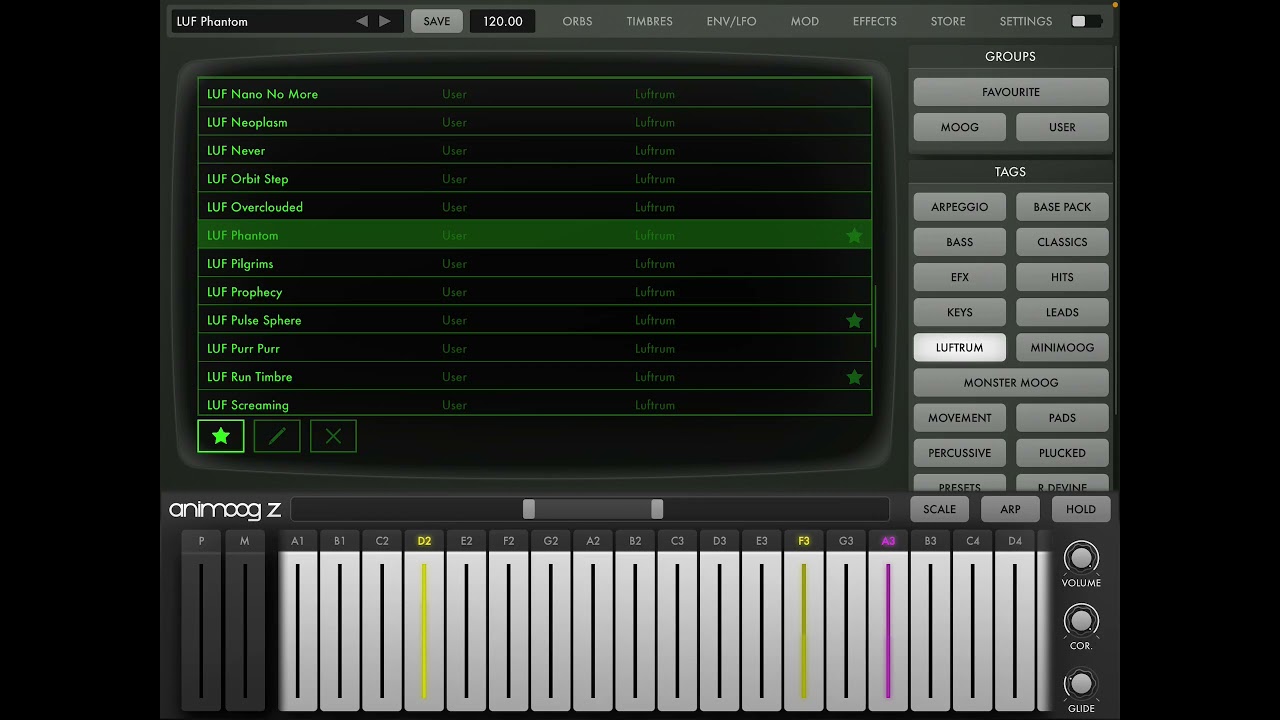Click the pencil edit preset icon

[277, 436]
